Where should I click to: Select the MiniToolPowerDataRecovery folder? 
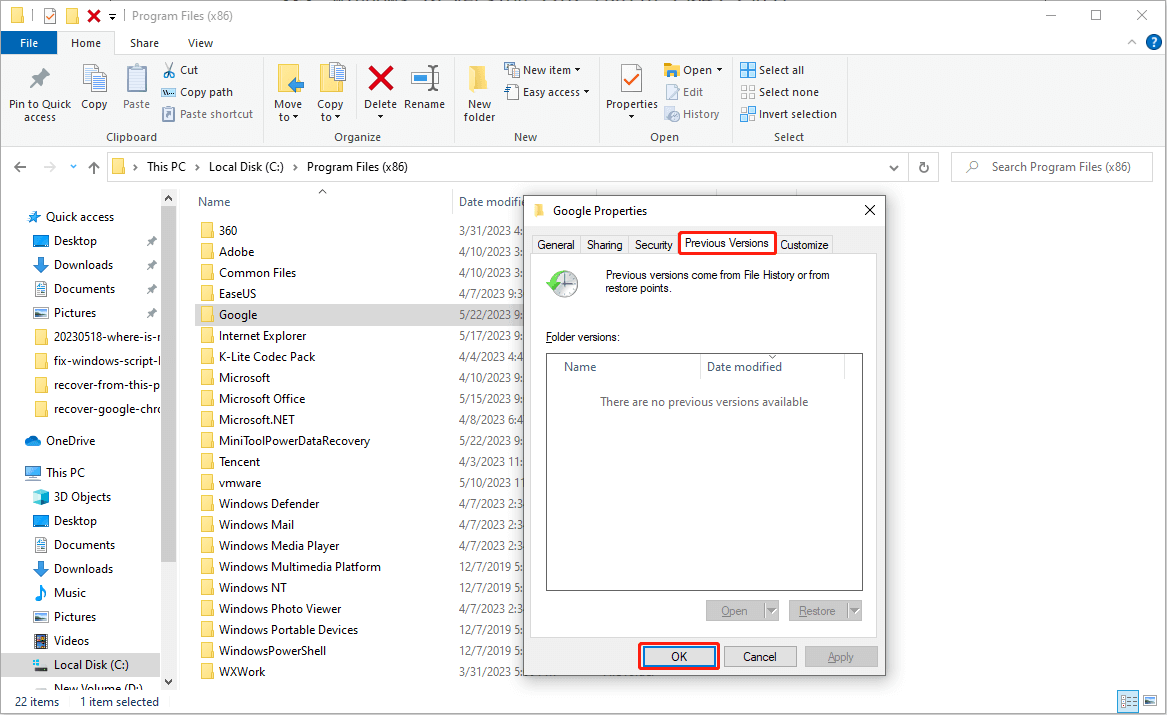294,441
